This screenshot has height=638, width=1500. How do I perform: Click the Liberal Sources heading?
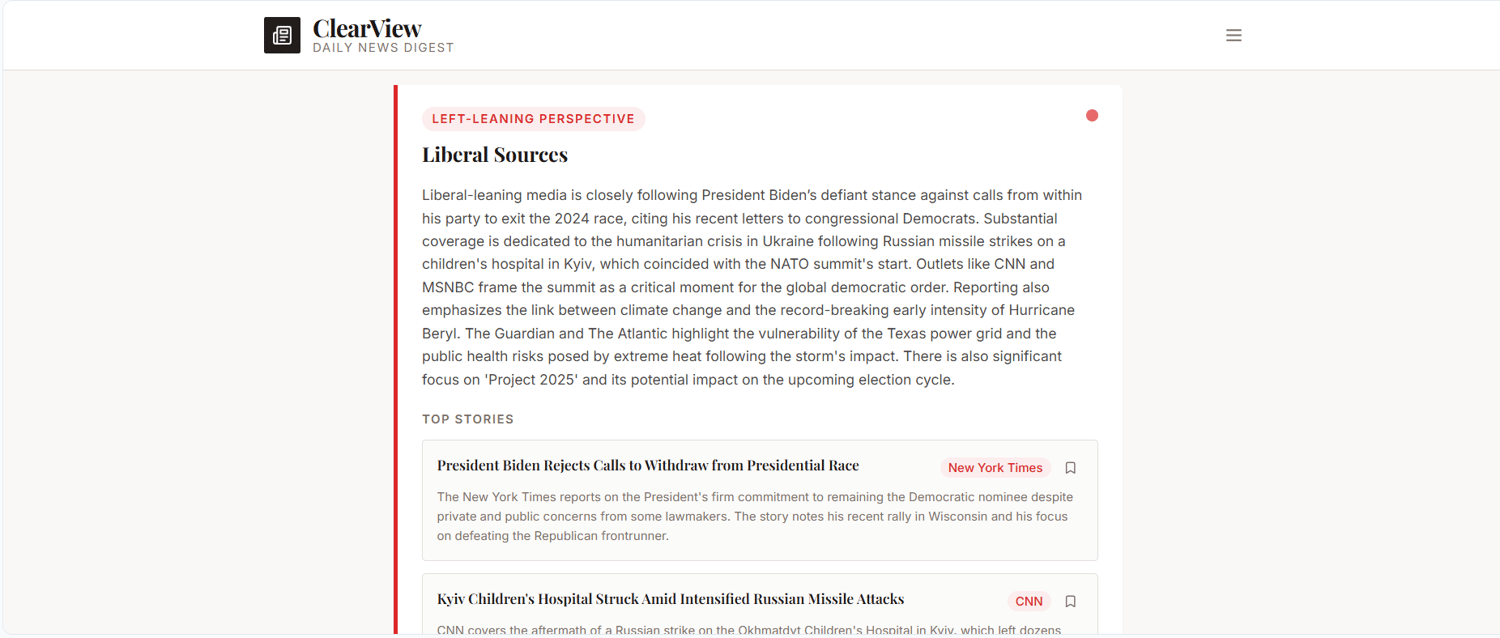pos(495,154)
